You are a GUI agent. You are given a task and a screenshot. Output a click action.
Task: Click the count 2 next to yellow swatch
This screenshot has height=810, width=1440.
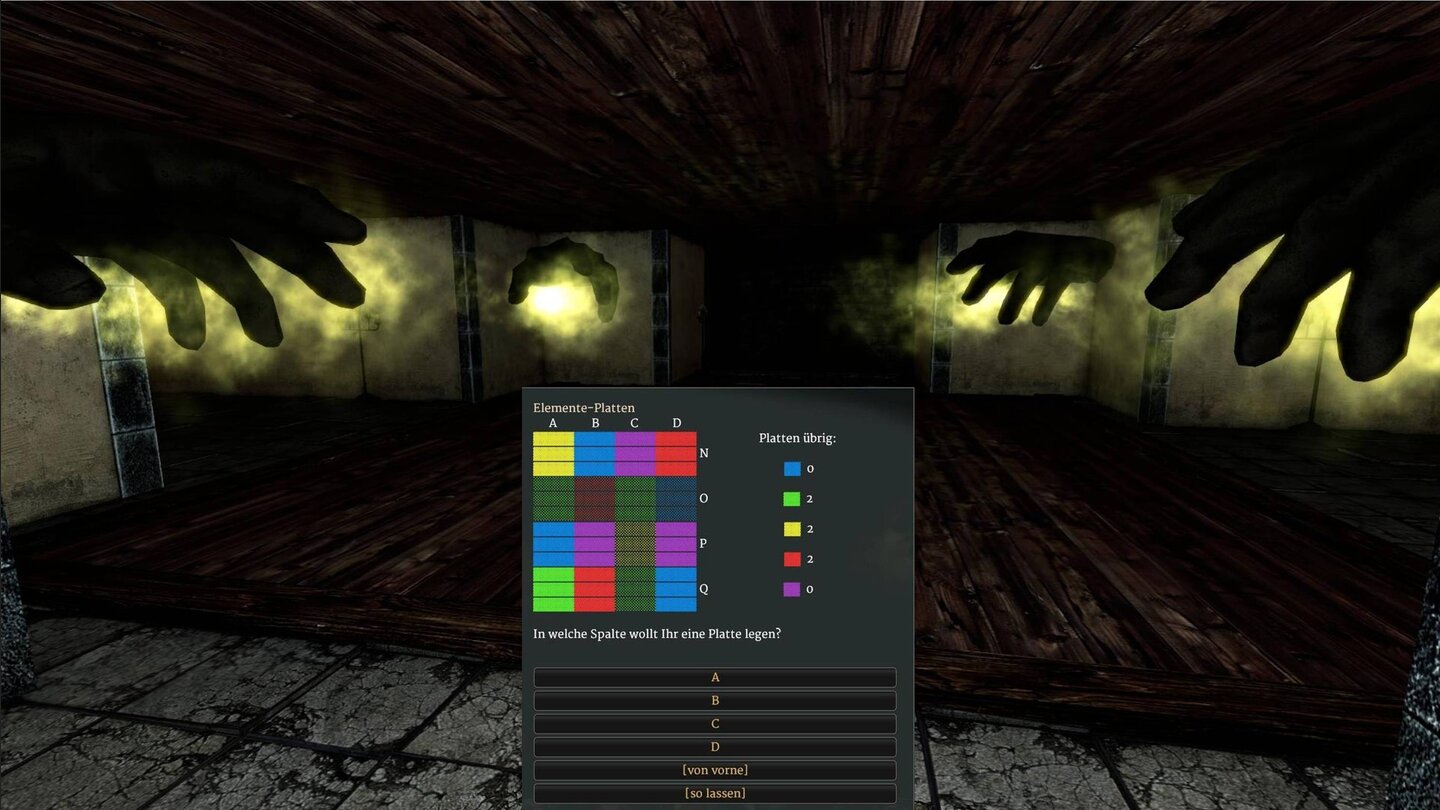810,529
